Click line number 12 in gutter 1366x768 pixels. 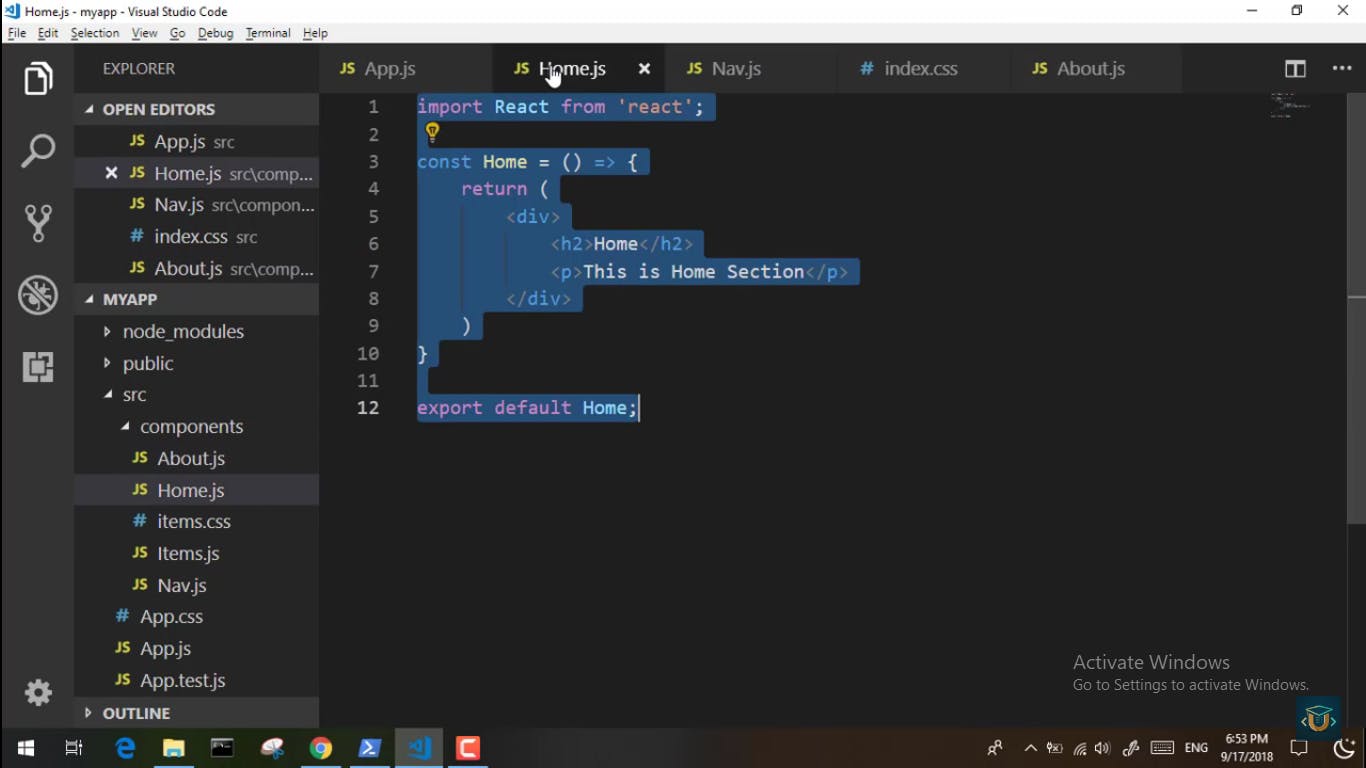[368, 408]
